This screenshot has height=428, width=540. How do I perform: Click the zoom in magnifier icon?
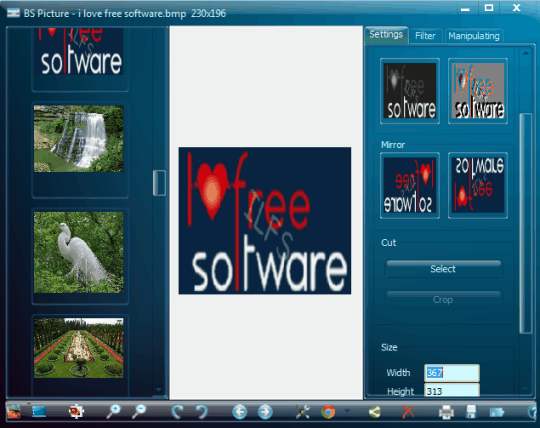click(x=113, y=411)
